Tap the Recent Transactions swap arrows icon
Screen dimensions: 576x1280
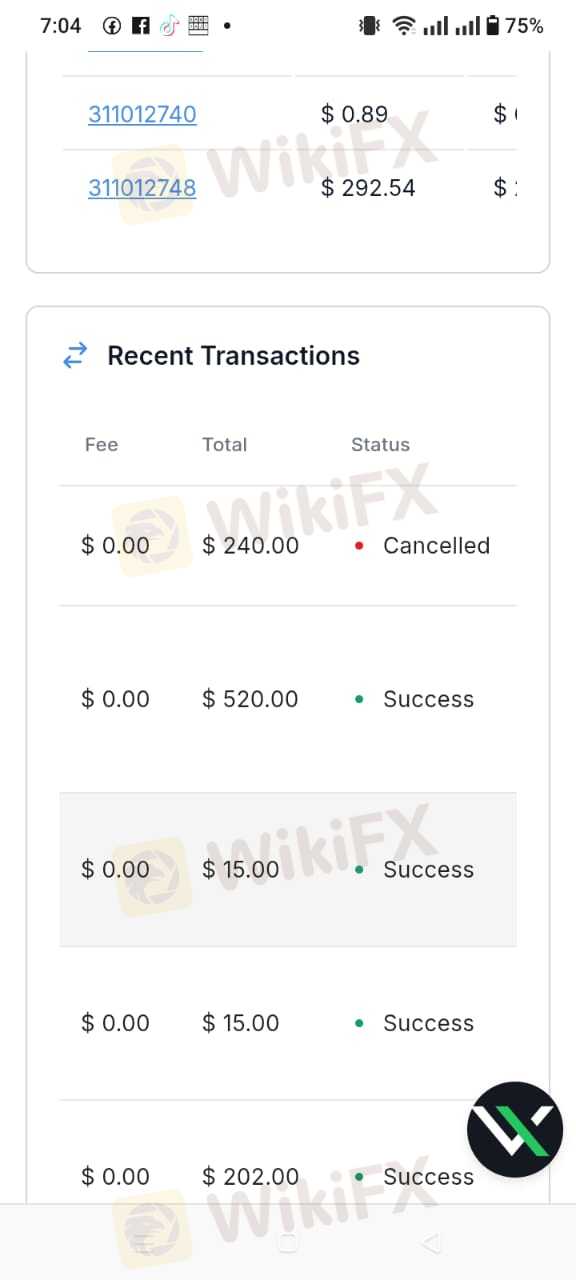coord(75,355)
